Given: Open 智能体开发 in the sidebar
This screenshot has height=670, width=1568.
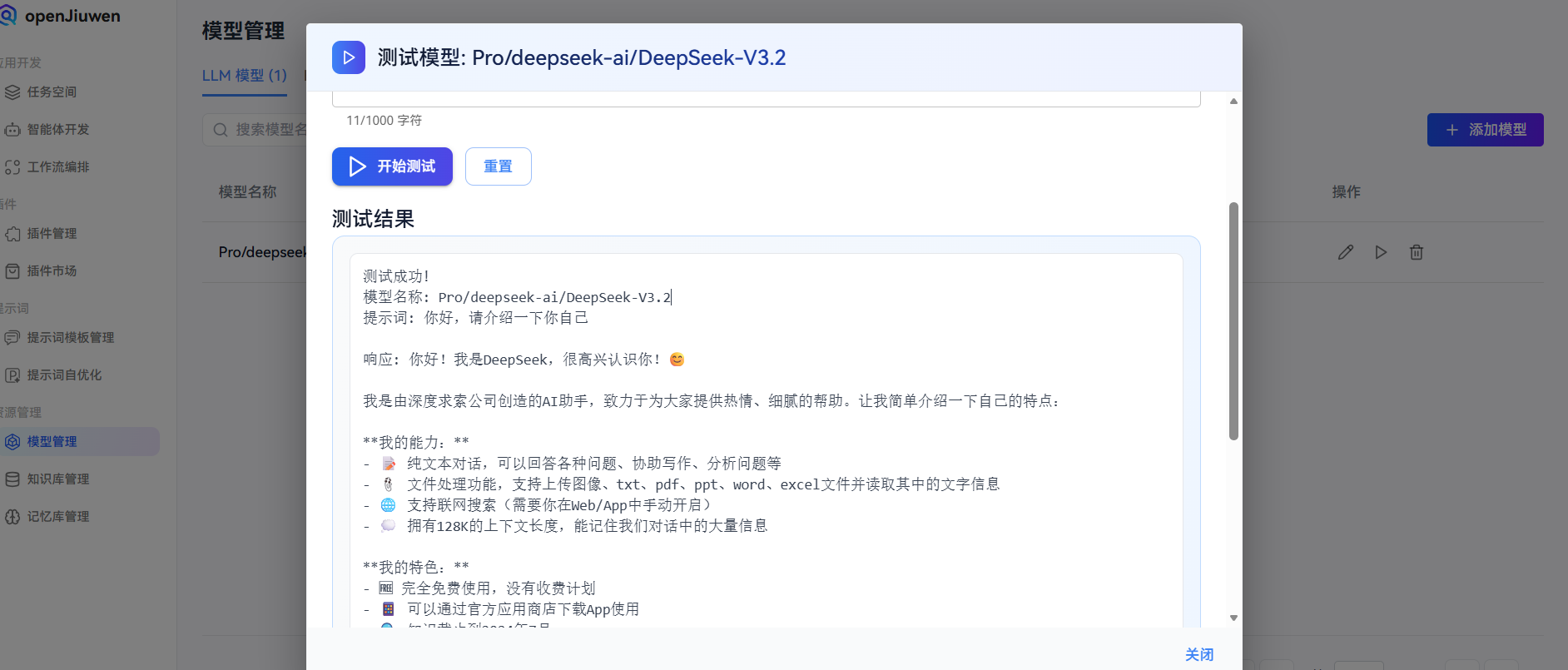Looking at the screenshot, I should pyautogui.click(x=57, y=129).
